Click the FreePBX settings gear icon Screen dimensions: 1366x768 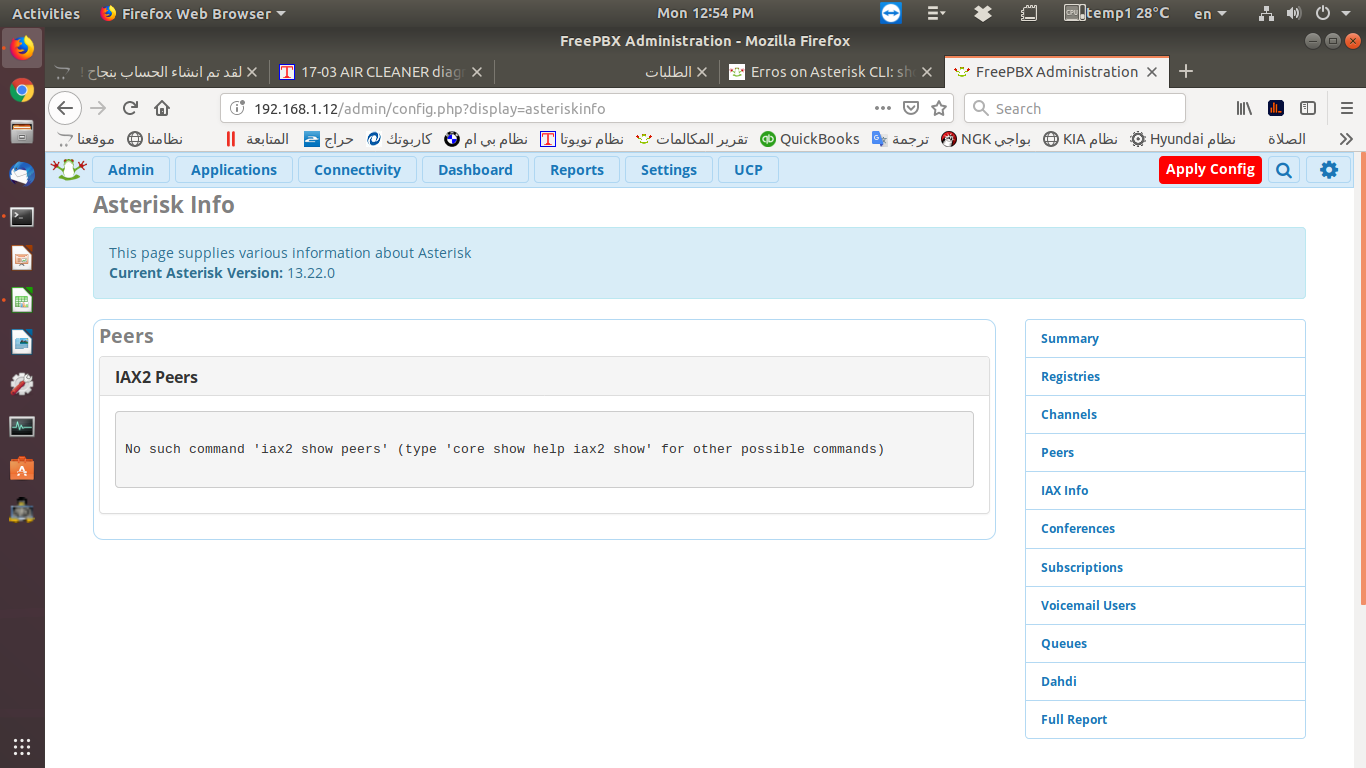(1328, 170)
